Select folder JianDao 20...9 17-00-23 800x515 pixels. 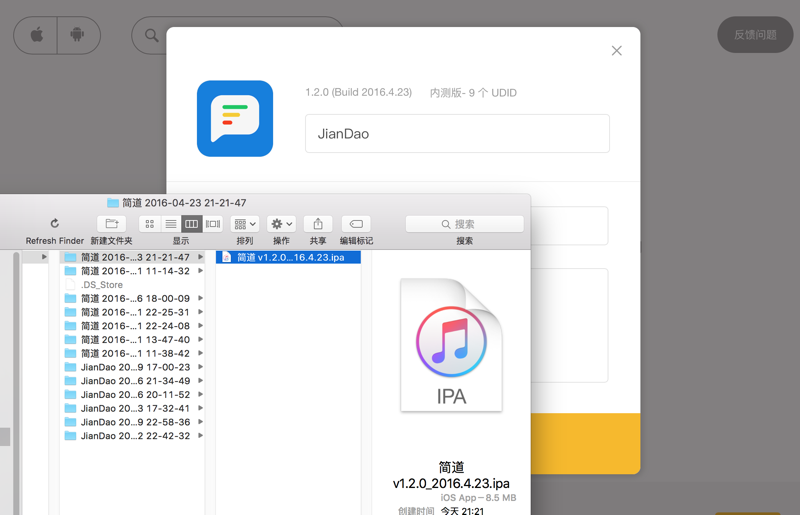[132, 367]
